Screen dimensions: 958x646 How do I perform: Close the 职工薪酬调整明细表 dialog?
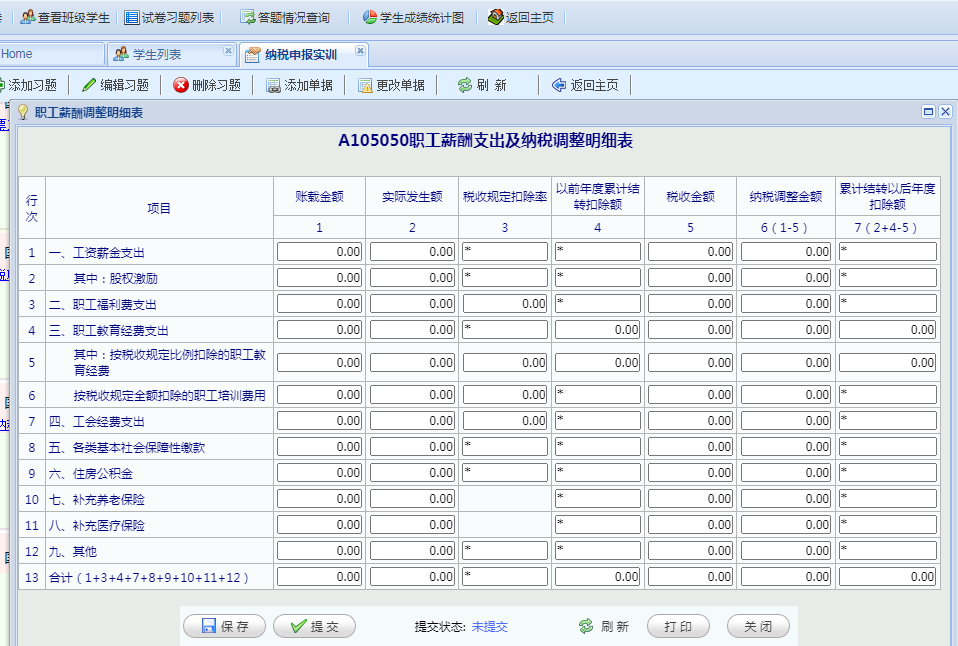tap(945, 111)
